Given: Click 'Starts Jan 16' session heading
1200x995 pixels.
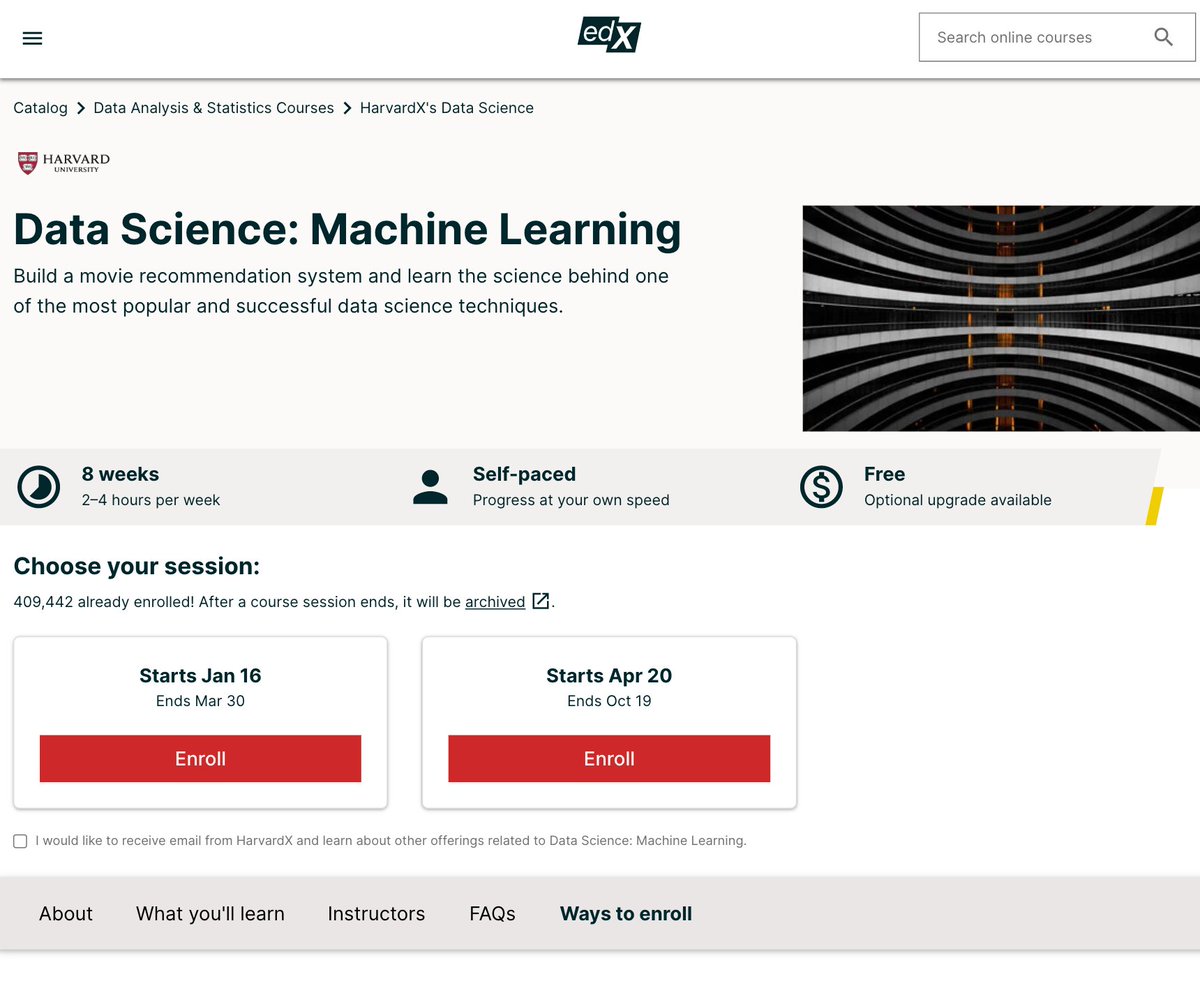Looking at the screenshot, I should [200, 676].
